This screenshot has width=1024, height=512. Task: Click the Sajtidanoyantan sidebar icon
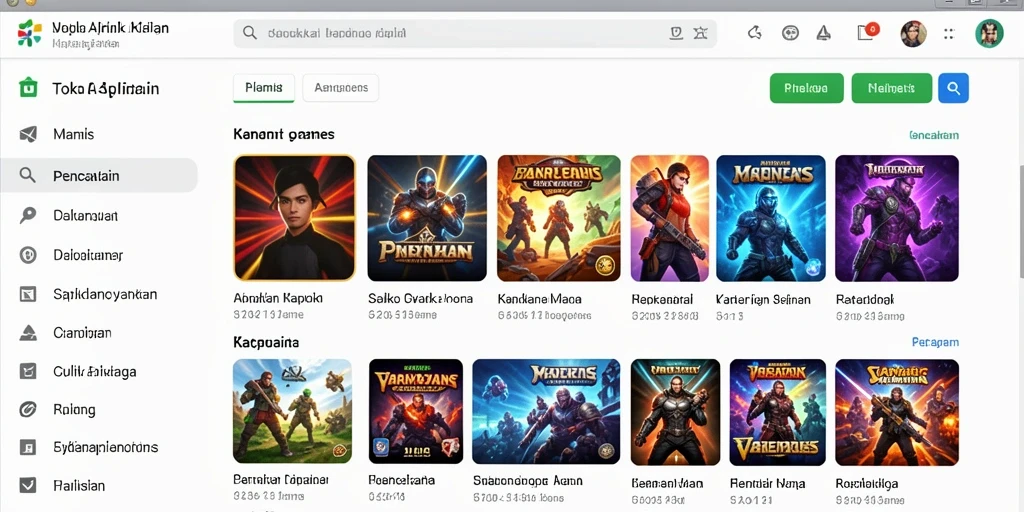(x=27, y=294)
